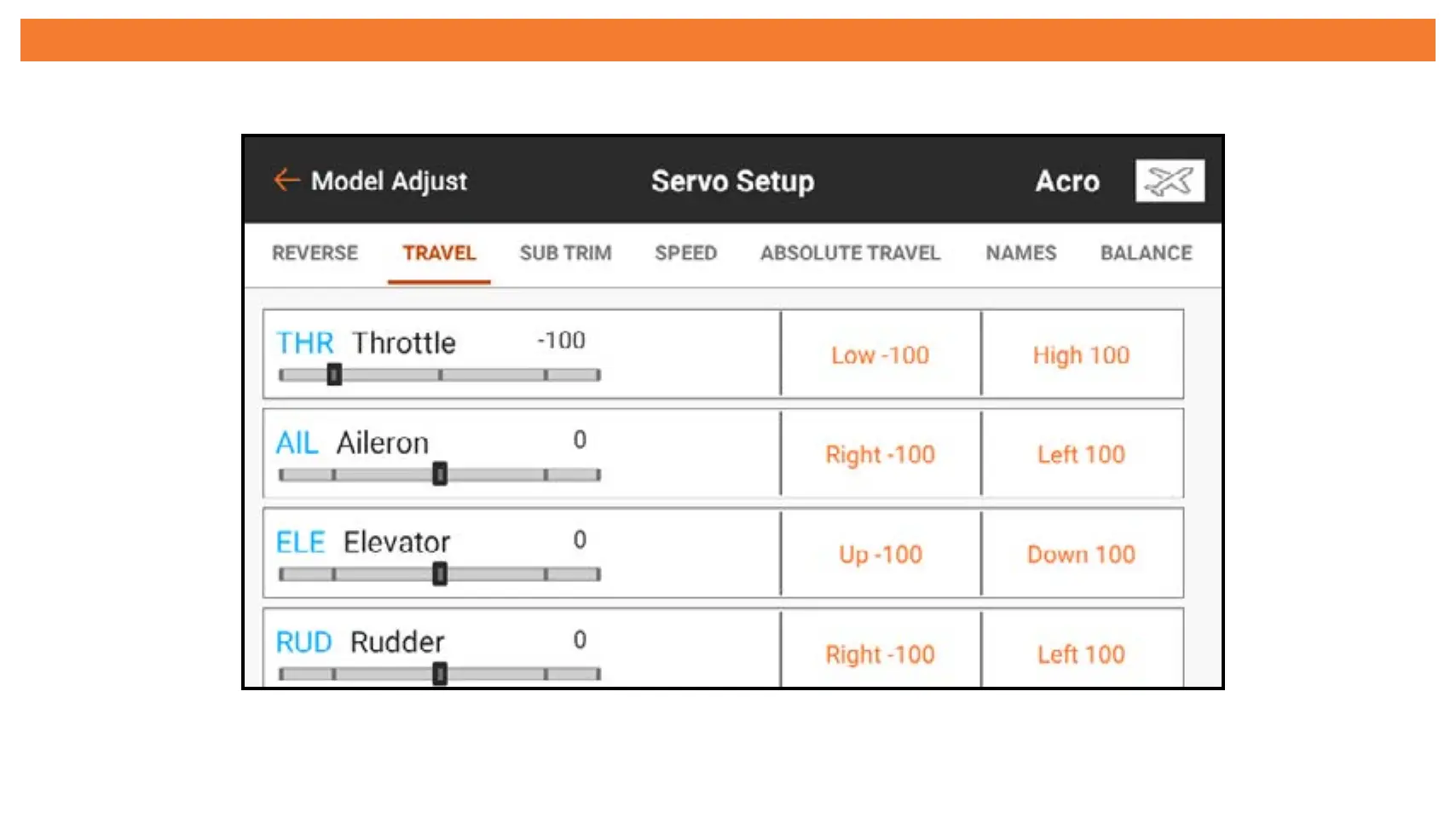Click the Acro model name label

1067,181
